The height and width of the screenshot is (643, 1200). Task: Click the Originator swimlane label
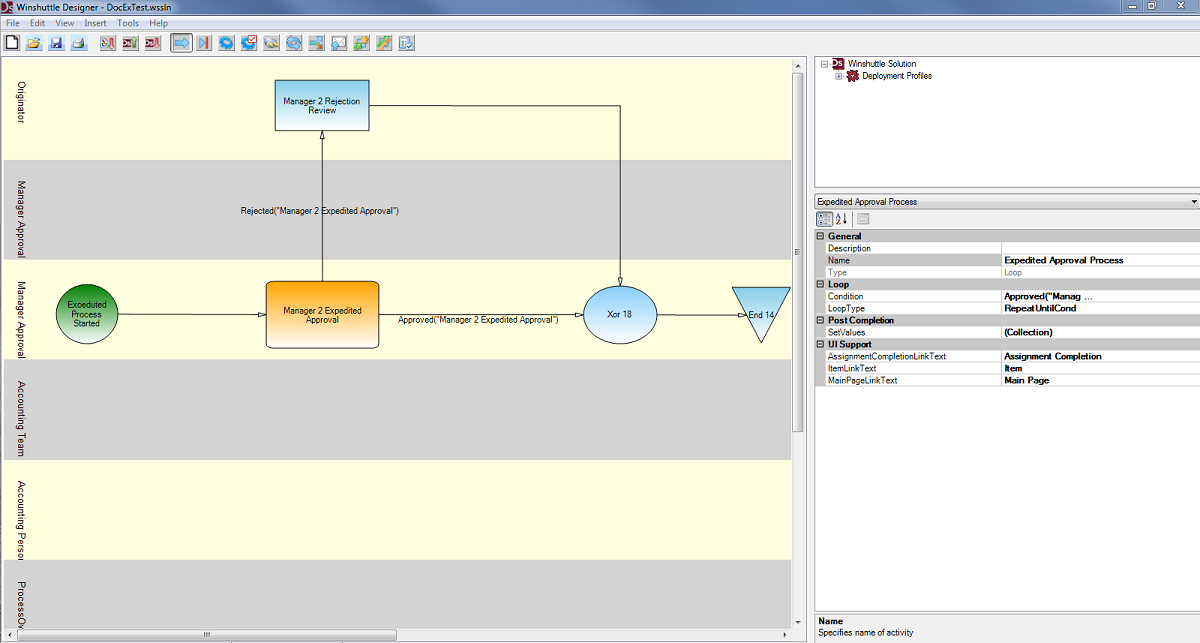click(x=21, y=103)
